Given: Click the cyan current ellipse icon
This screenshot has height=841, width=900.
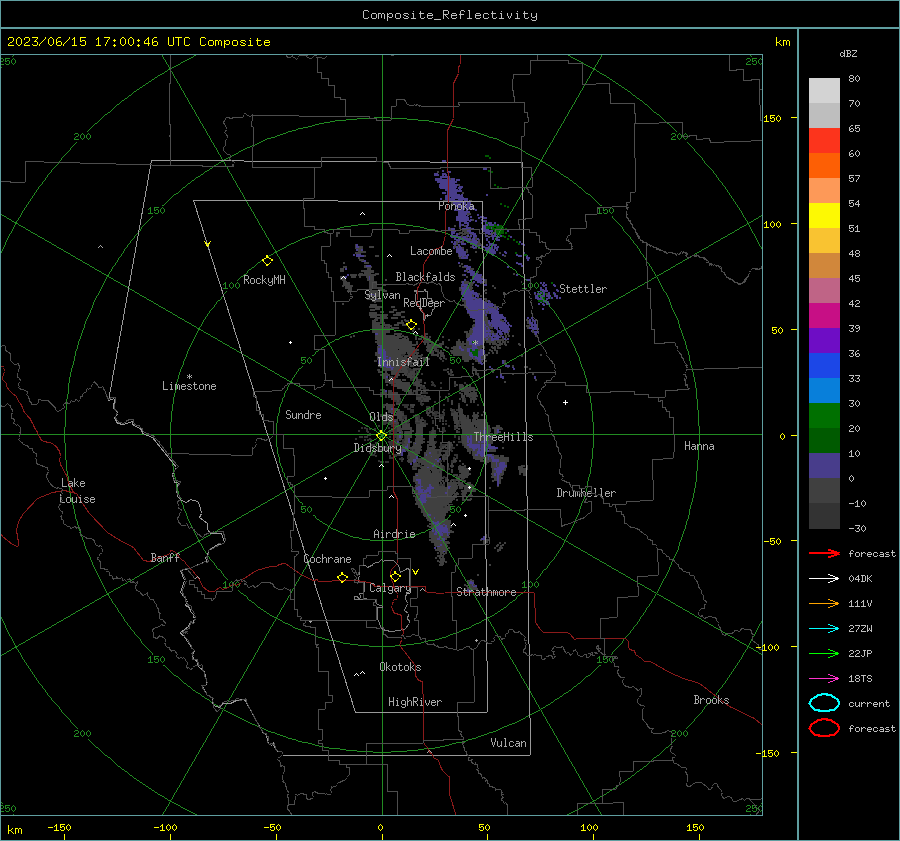Looking at the screenshot, I should pos(824,703).
